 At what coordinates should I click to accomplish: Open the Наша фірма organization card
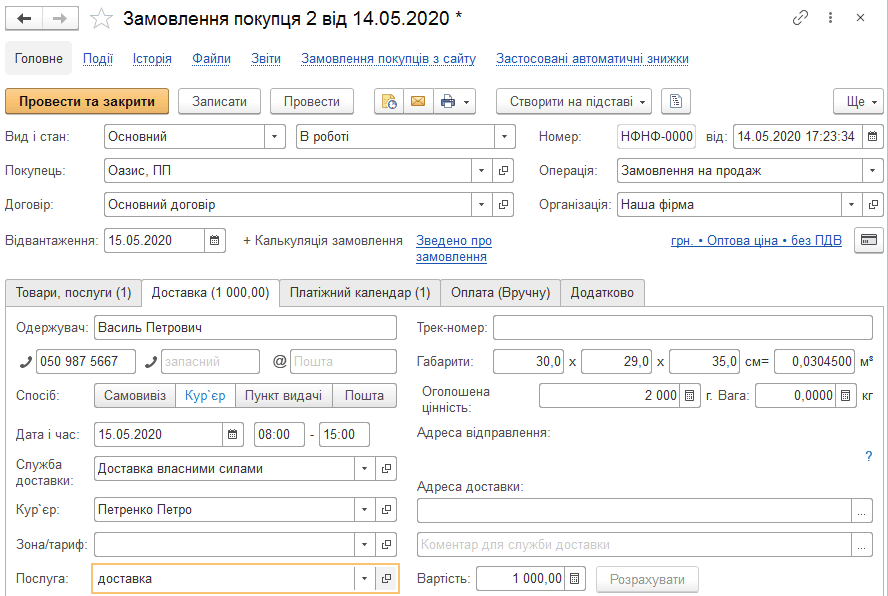873,205
